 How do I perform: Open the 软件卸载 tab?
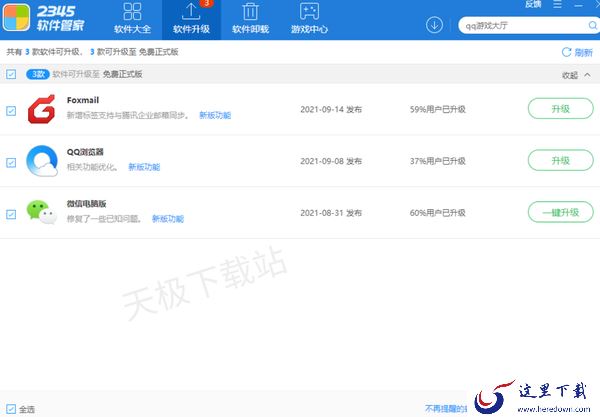click(250, 19)
